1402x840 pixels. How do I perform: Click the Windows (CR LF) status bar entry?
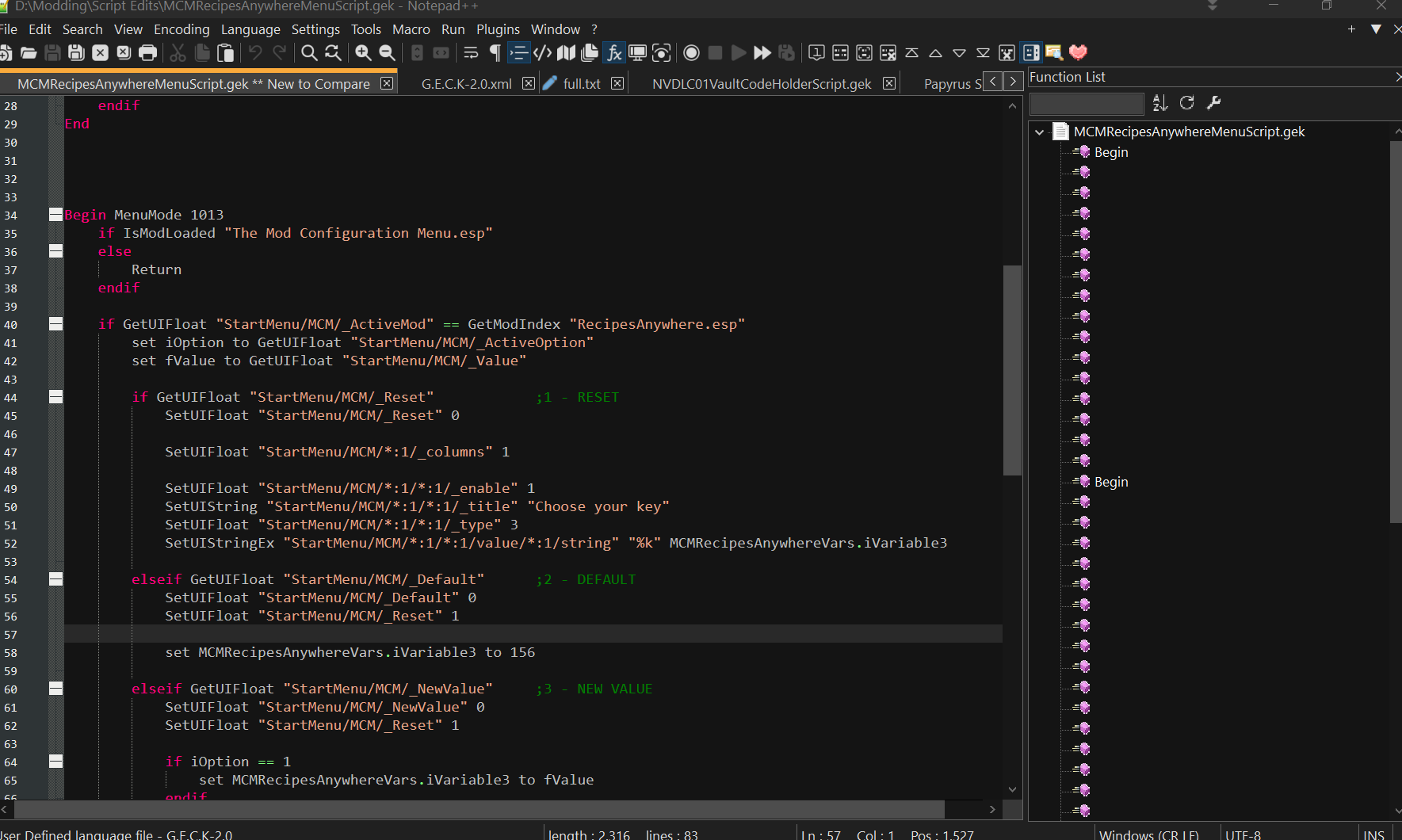pos(1148,834)
